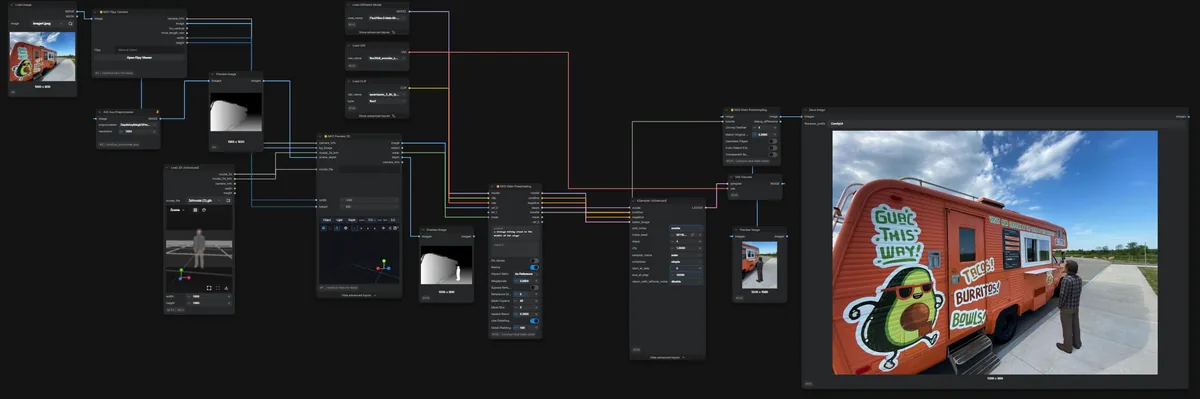
Task: Collapse the Save Image node using its title icon
Action: pos(806,109)
